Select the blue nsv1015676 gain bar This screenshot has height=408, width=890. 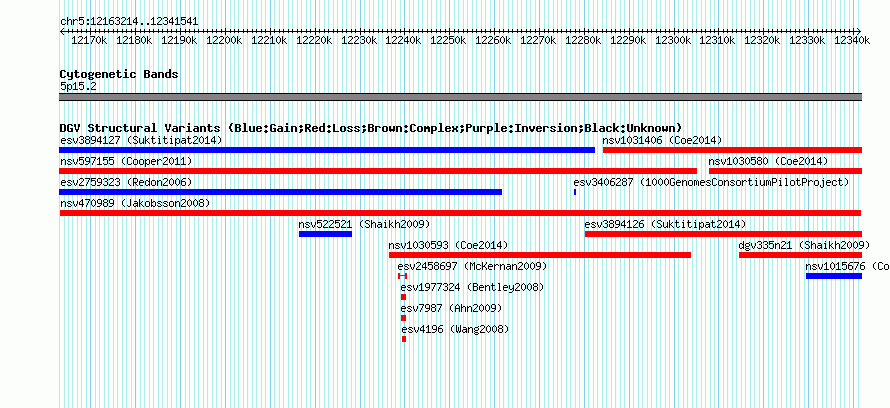pyautogui.click(x=834, y=276)
